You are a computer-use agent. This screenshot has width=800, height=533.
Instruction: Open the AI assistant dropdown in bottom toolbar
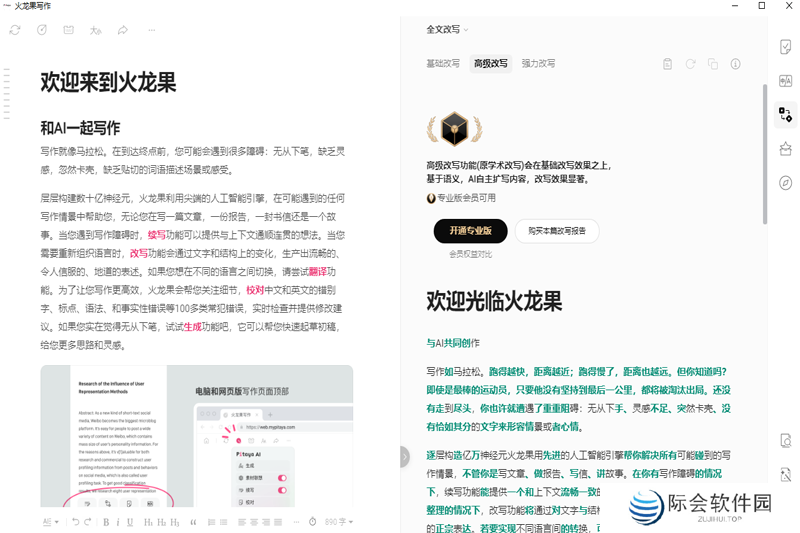click(x=51, y=522)
